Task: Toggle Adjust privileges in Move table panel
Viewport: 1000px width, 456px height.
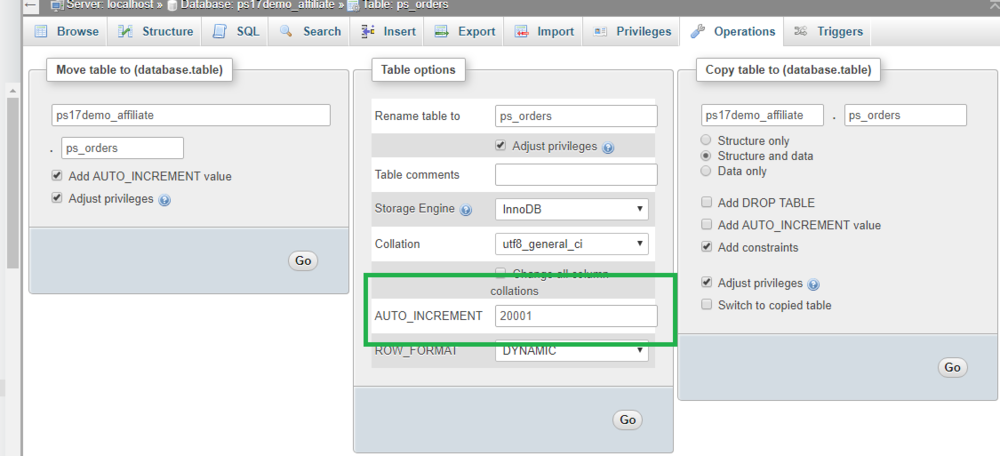Action: pos(57,198)
